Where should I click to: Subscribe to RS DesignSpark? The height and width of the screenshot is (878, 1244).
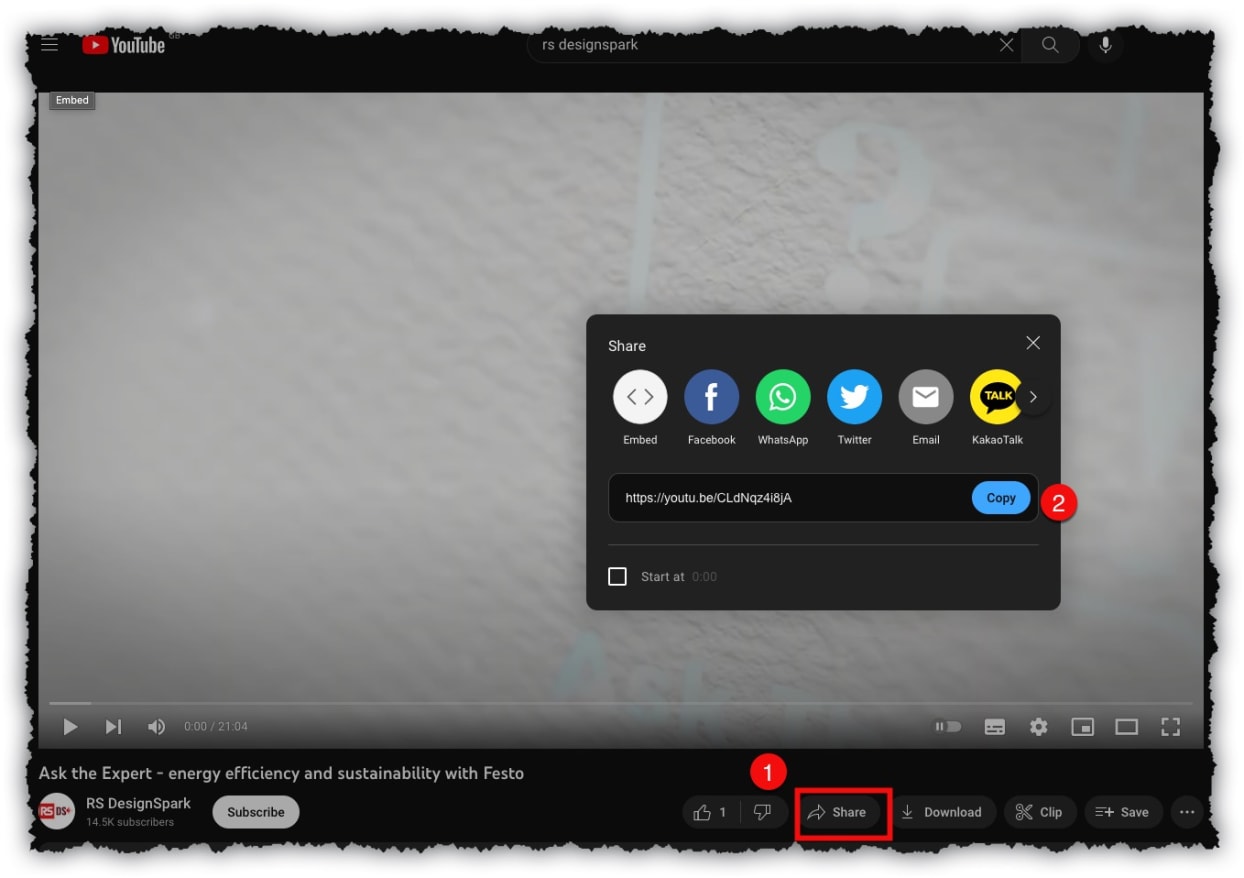pyautogui.click(x=255, y=812)
